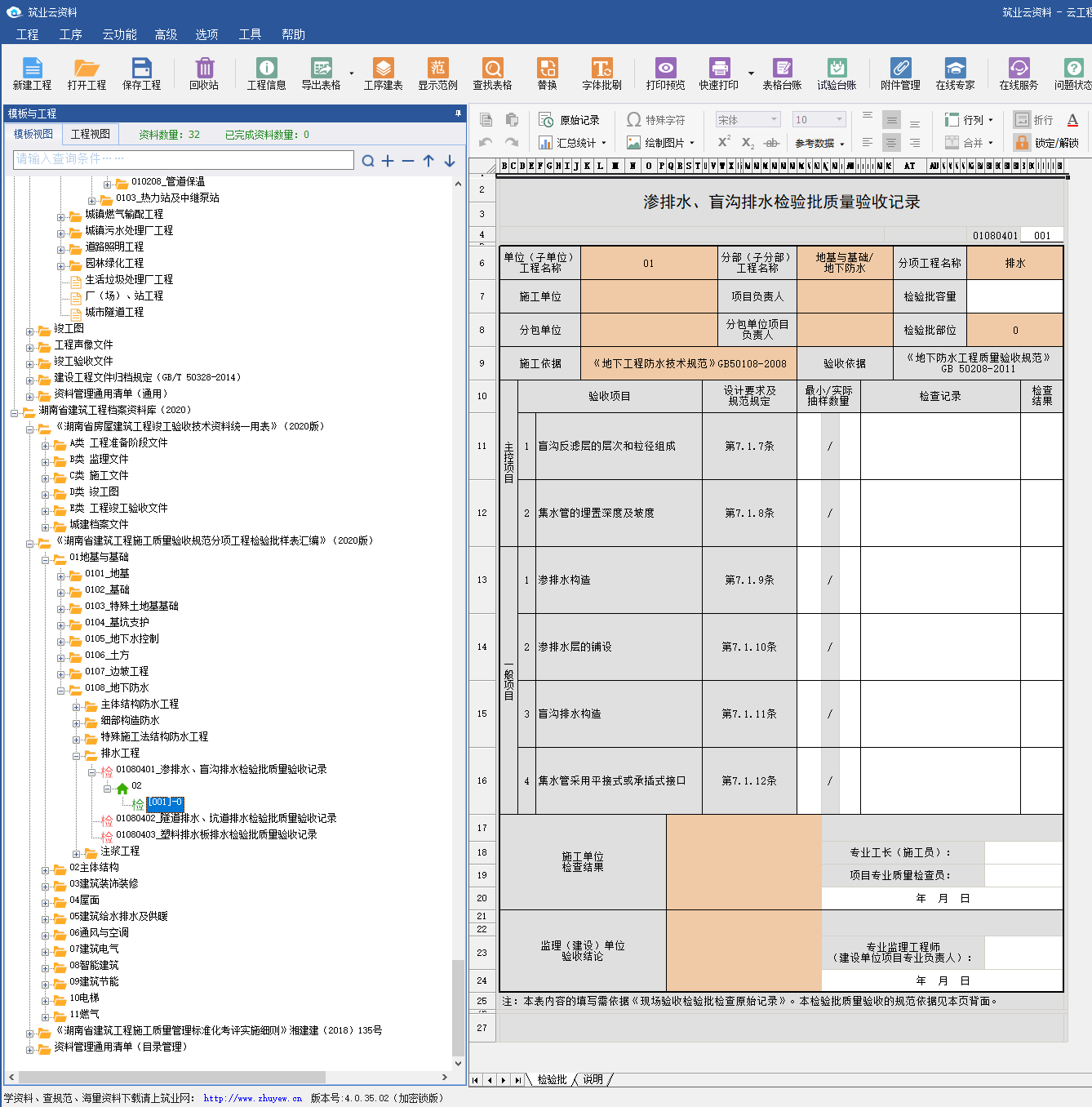This screenshot has height=1107, width=1092.
Task: Toggle horizontal center alignment button
Action: click(x=892, y=142)
